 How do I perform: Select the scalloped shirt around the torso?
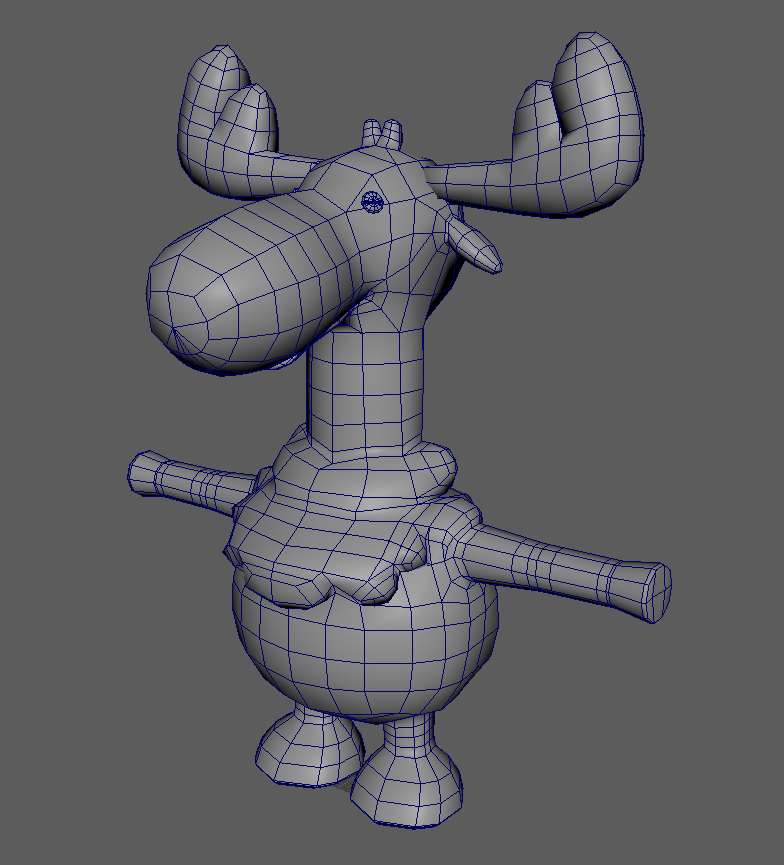pyautogui.click(x=348, y=519)
